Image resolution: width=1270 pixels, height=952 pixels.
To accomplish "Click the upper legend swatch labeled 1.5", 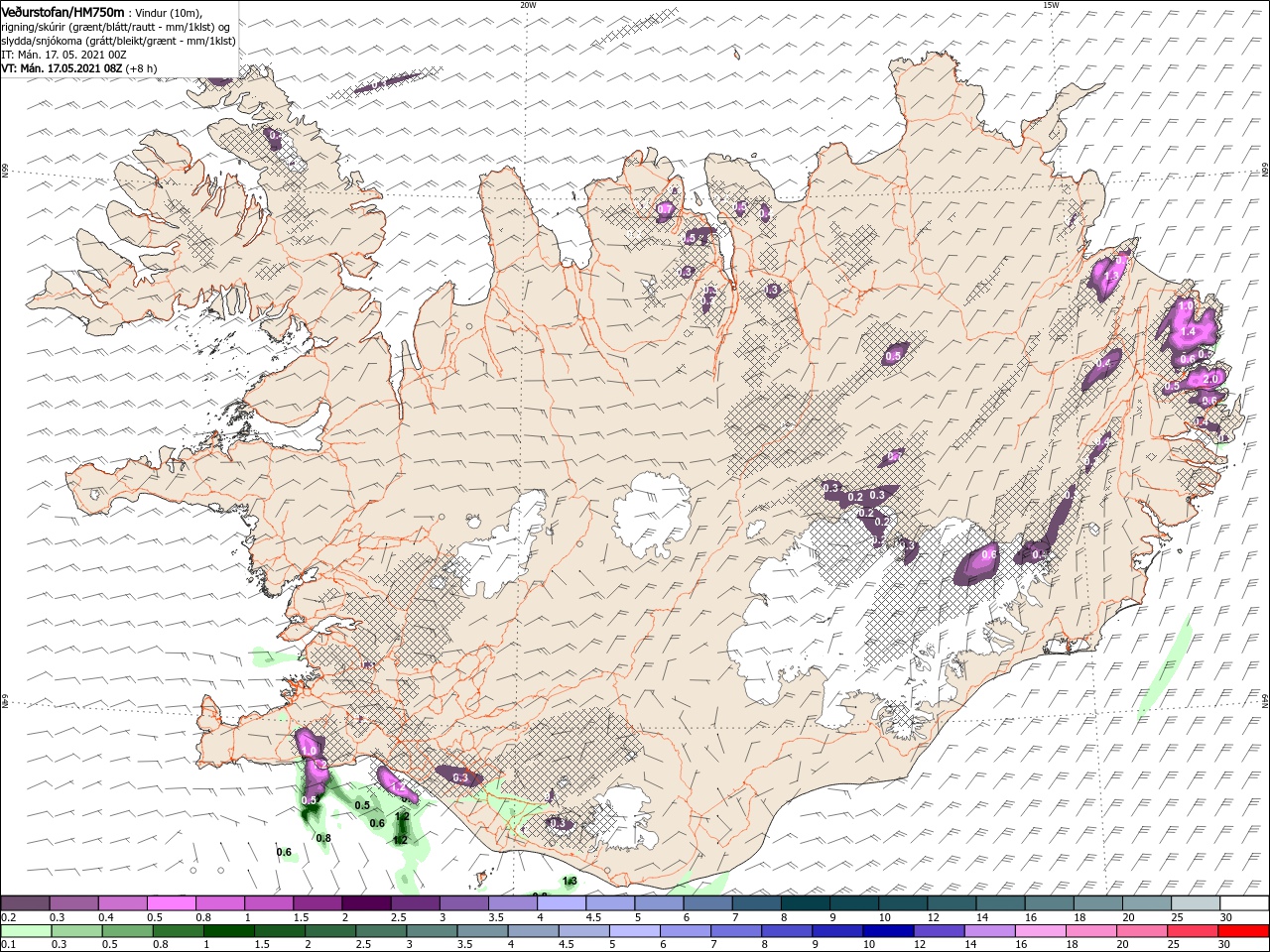I will point(317,902).
